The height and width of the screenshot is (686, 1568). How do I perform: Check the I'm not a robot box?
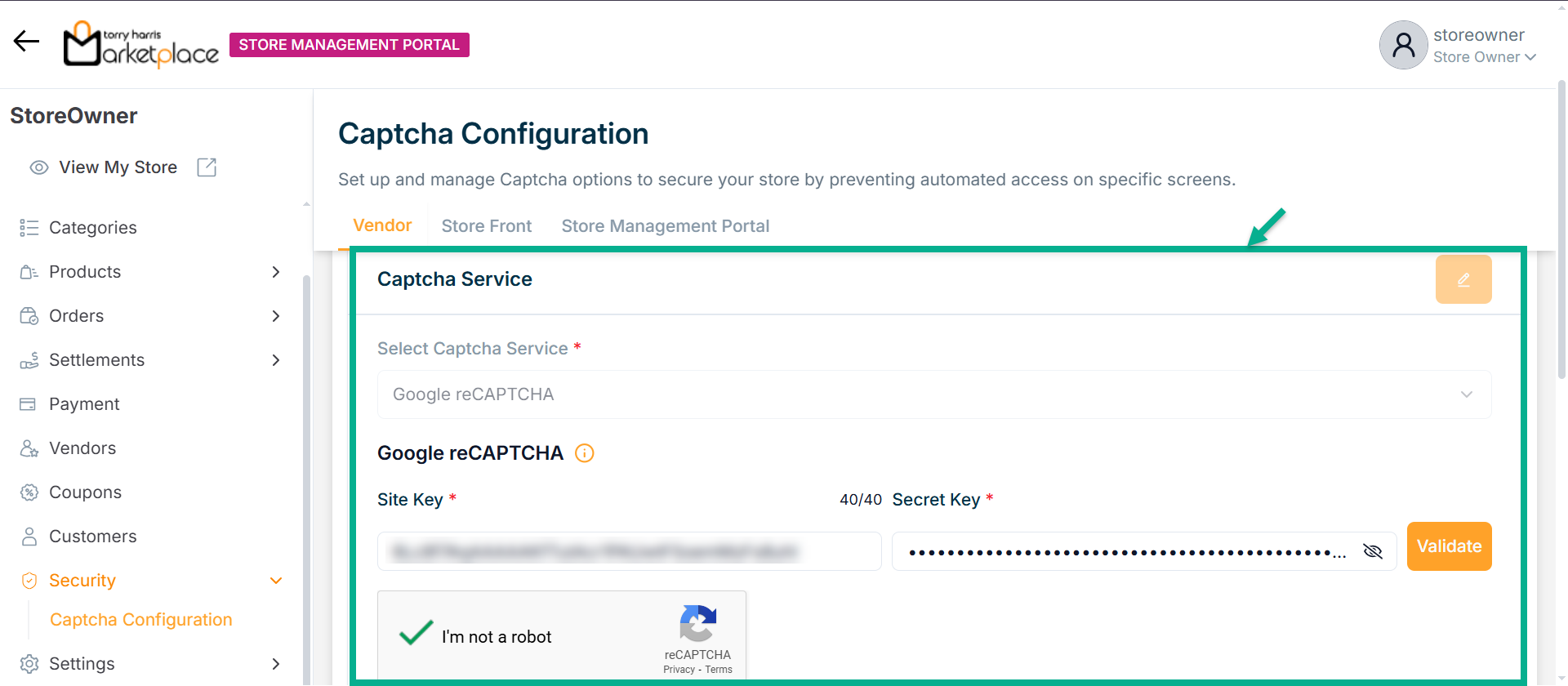coord(416,634)
